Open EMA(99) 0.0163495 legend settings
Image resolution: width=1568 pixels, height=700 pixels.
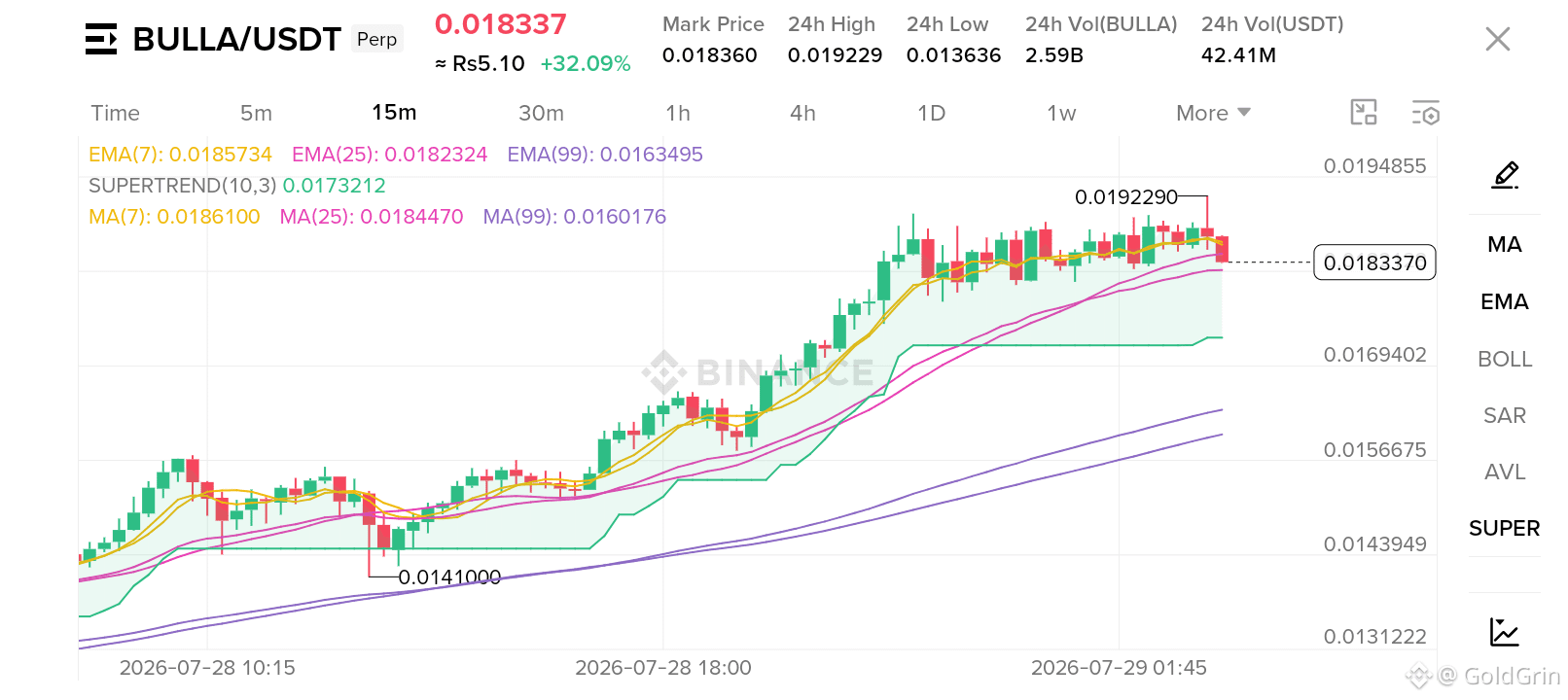(605, 155)
